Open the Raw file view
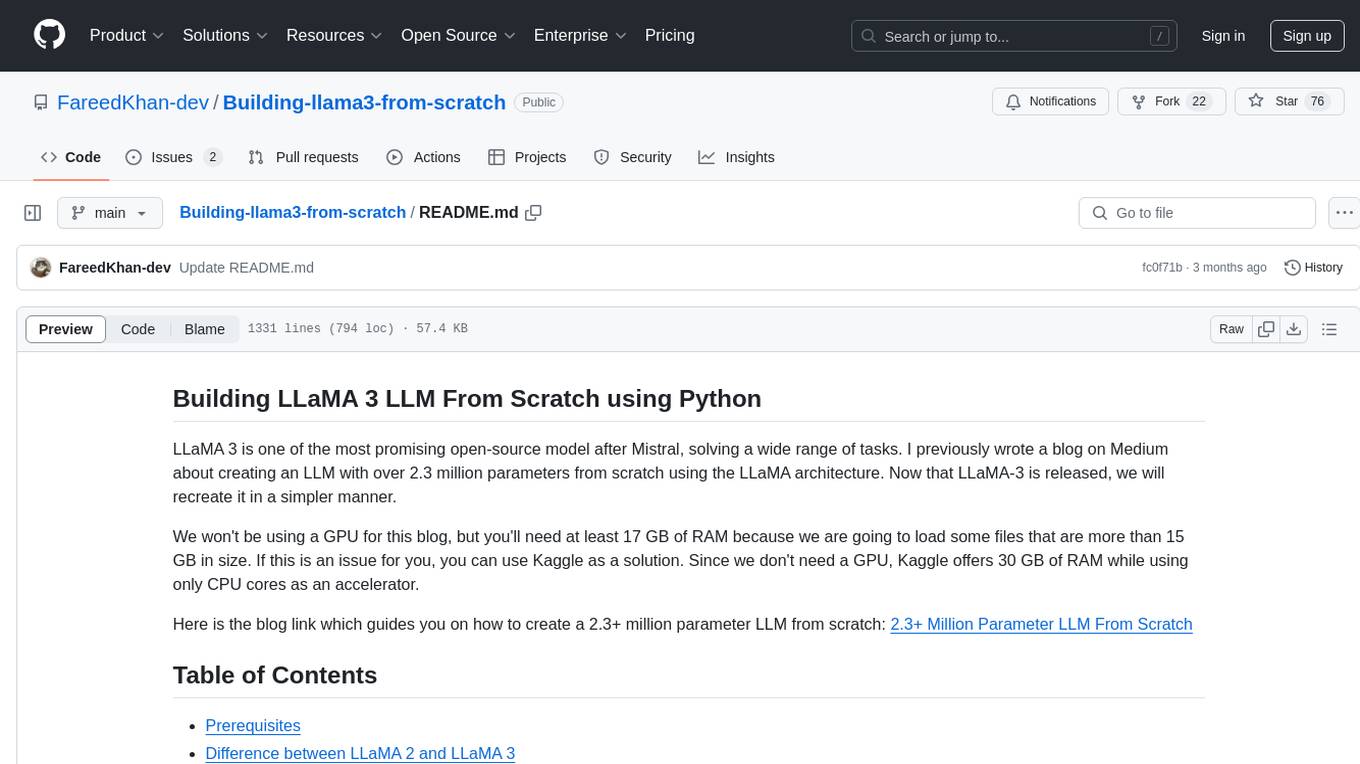This screenshot has width=1360, height=764. pyautogui.click(x=1231, y=329)
